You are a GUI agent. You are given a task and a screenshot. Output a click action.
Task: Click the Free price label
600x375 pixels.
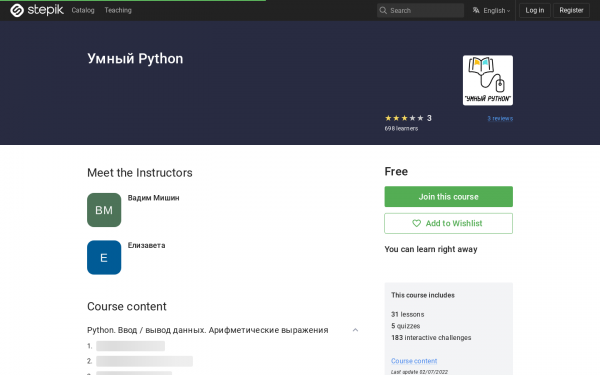tap(396, 171)
